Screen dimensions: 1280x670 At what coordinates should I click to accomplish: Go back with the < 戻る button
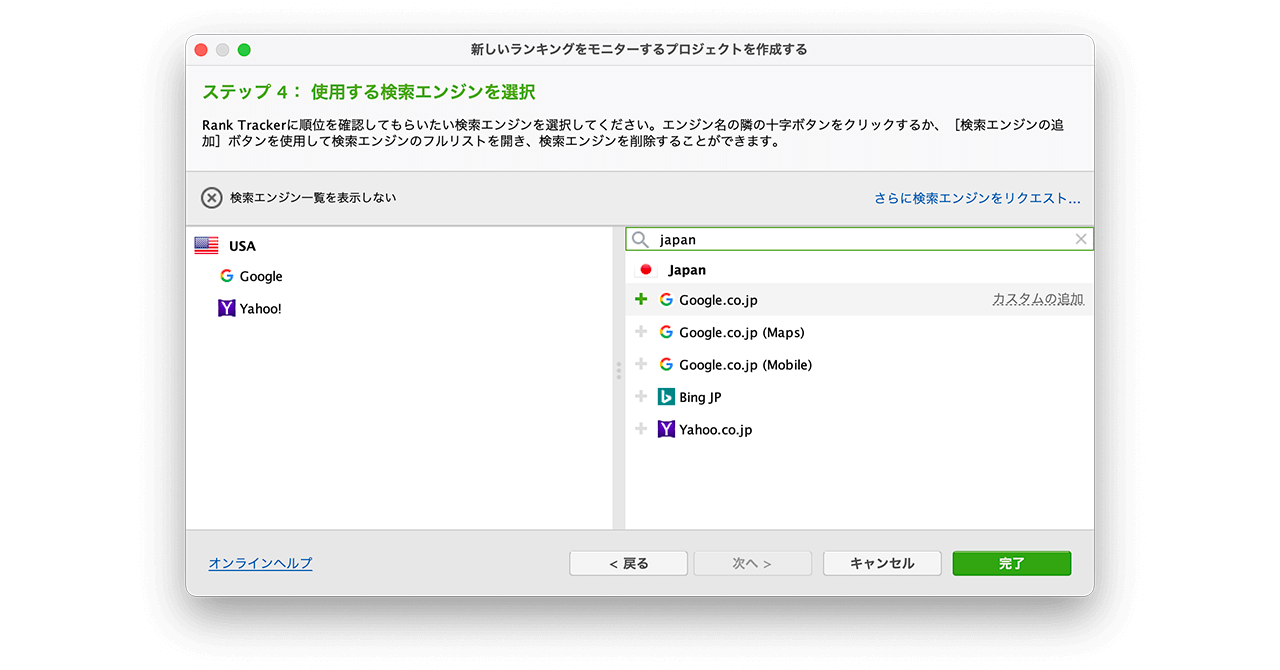click(x=628, y=564)
